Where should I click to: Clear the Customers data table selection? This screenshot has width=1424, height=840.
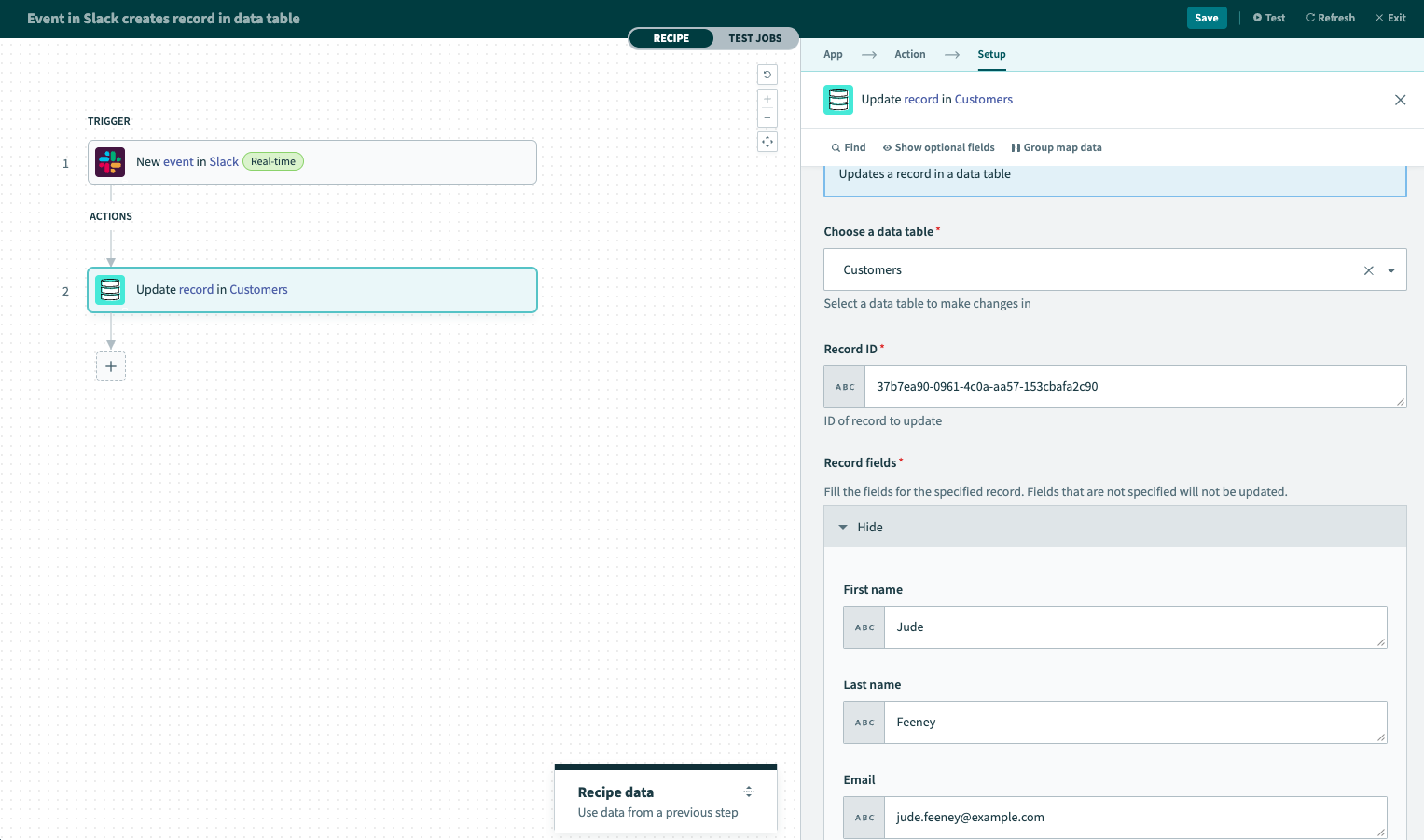point(1368,270)
